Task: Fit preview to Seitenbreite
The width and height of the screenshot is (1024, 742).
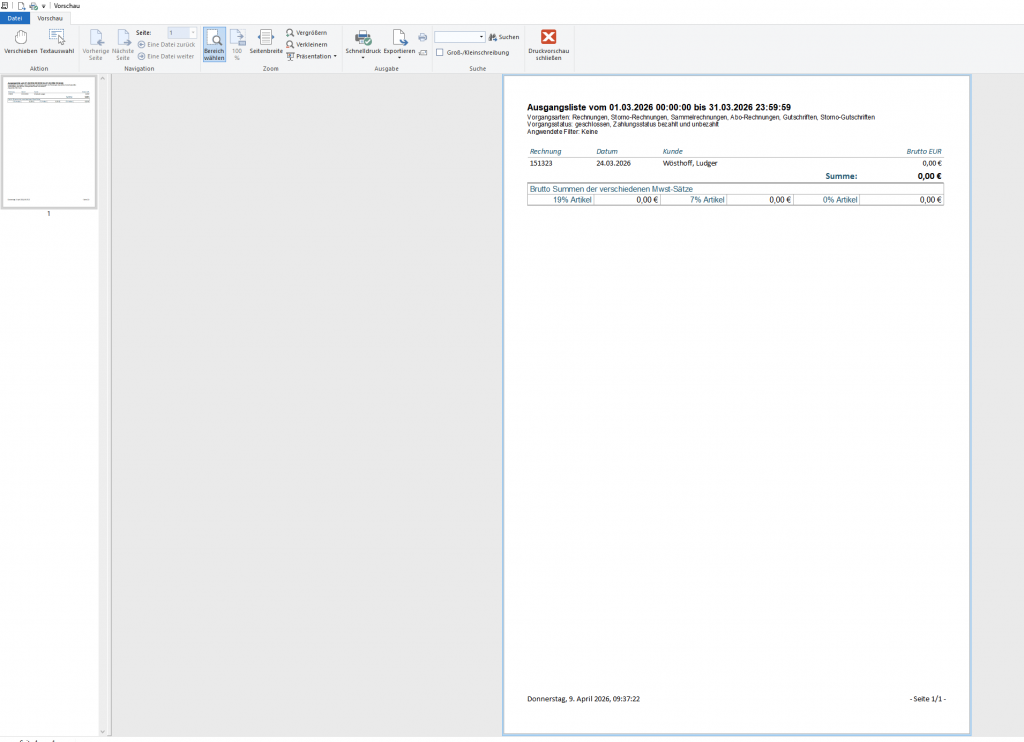Action: (x=266, y=44)
